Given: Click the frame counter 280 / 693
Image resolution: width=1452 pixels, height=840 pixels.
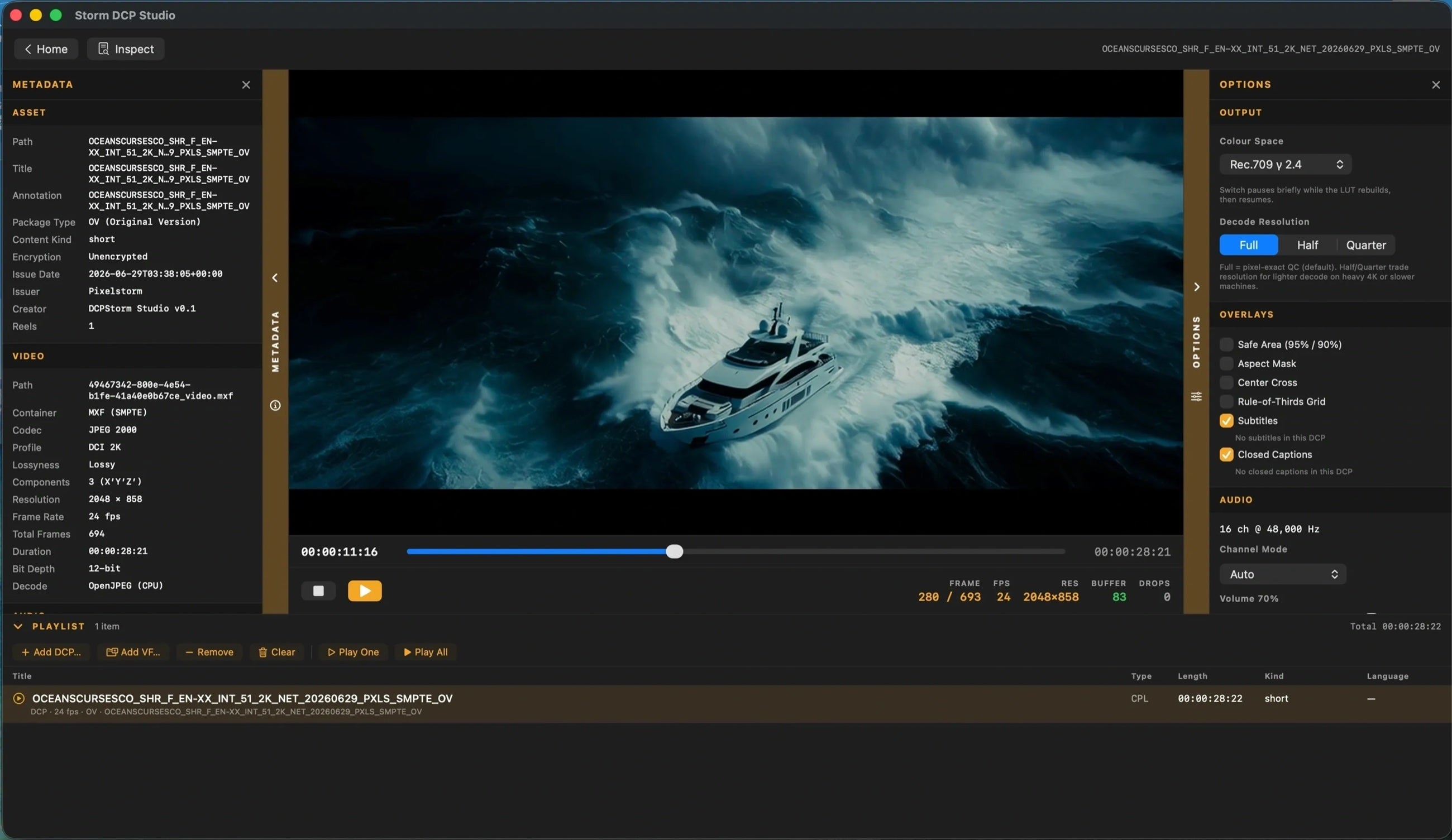Looking at the screenshot, I should click(x=949, y=597).
